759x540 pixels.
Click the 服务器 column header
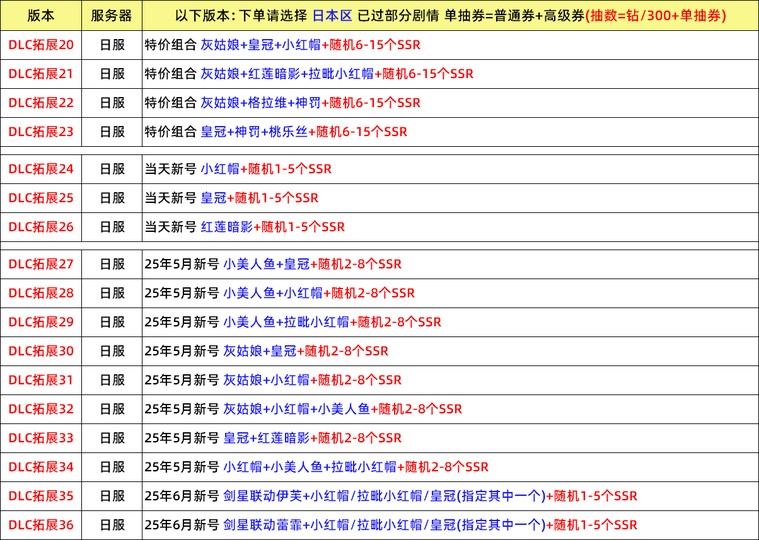tap(112, 15)
